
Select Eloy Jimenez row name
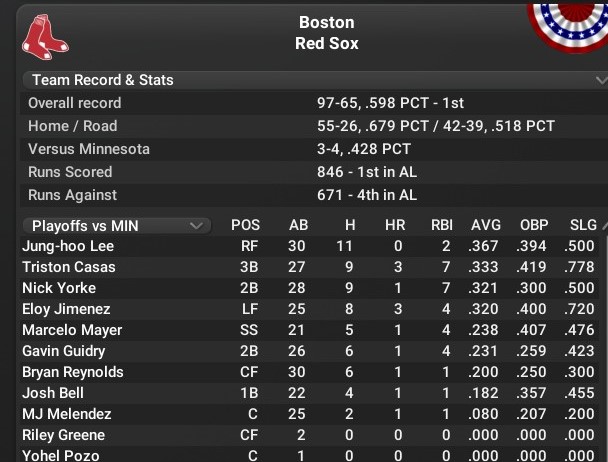pos(66,309)
